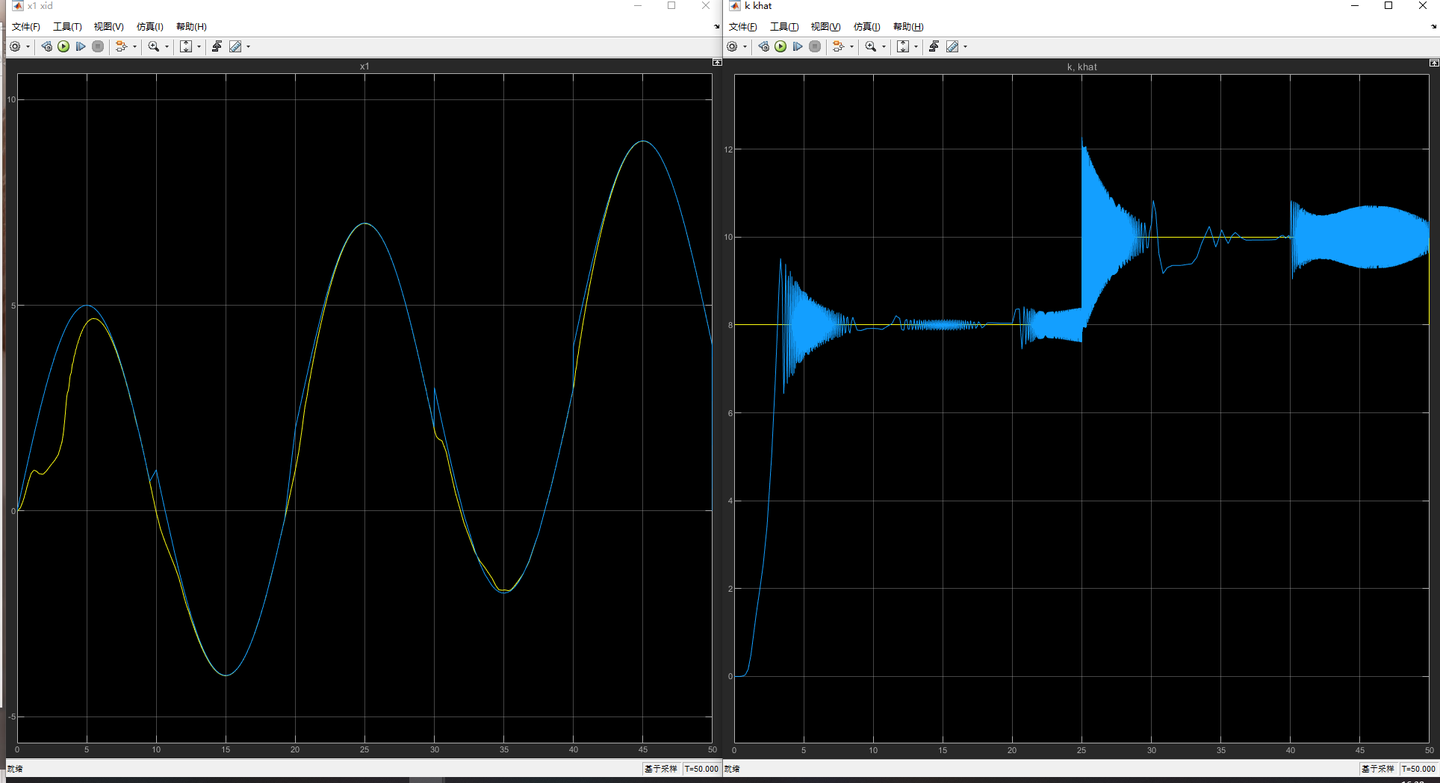
Task: Stop the simulation in the x1 scope
Action: click(x=97, y=46)
